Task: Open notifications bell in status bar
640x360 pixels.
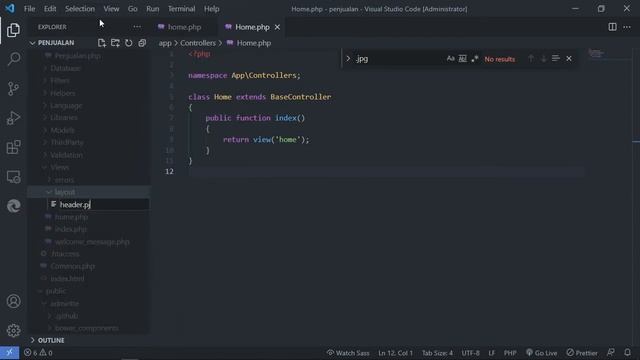Action: 627,353
